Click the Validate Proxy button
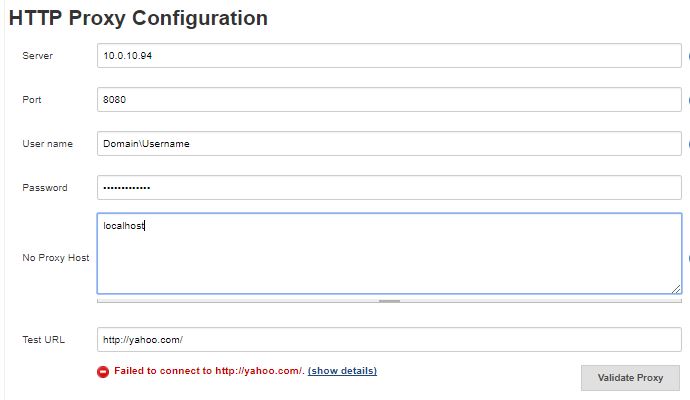The image size is (690, 400). (630, 378)
